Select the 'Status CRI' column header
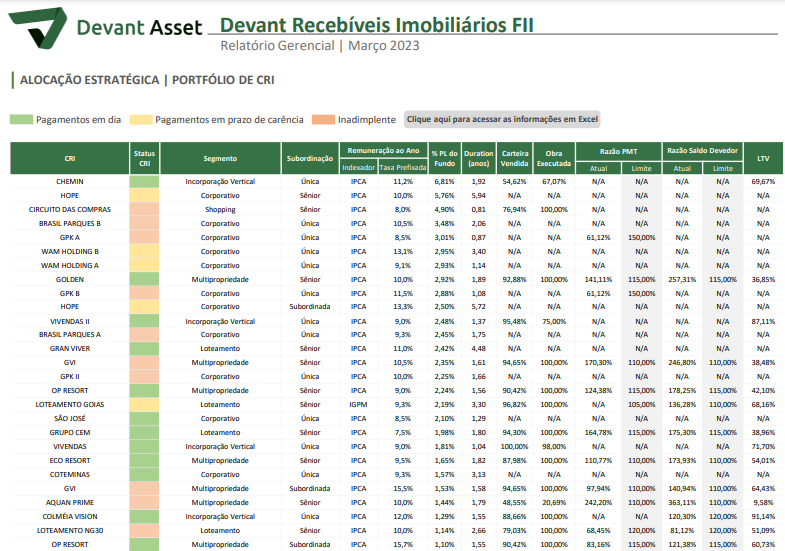Viewport: 785px width, 551px height. coord(144,158)
